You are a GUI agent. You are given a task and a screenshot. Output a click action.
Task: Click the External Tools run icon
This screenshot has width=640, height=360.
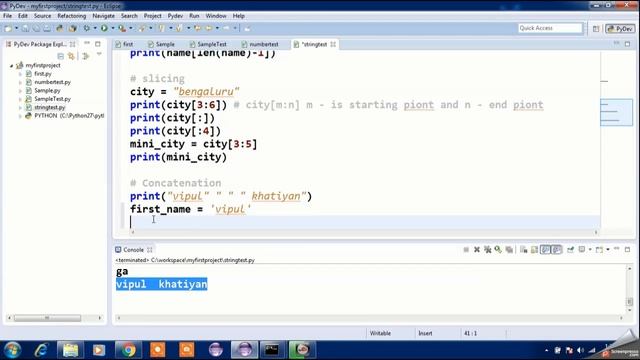click(122, 28)
